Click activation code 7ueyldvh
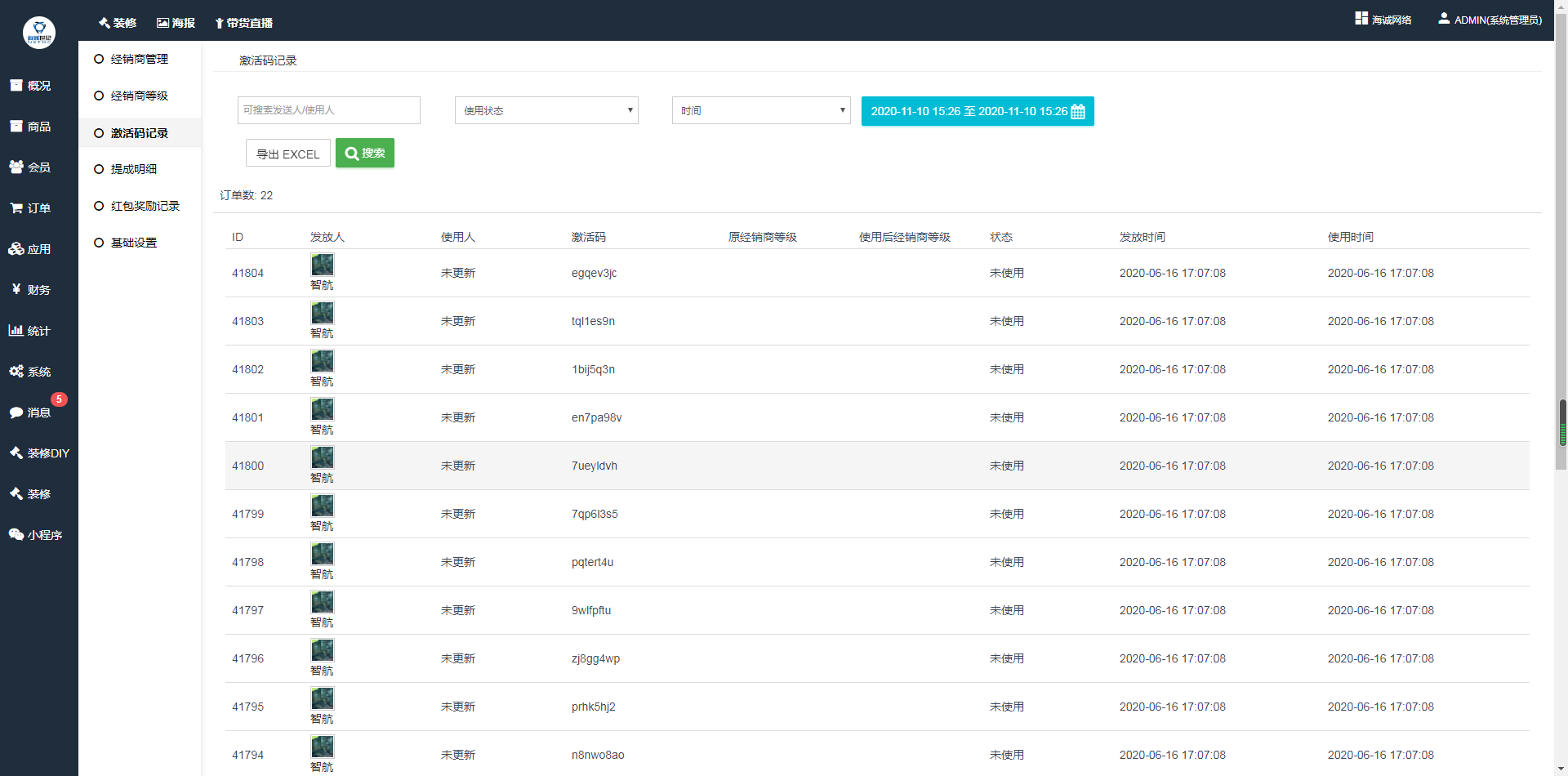 click(x=595, y=466)
